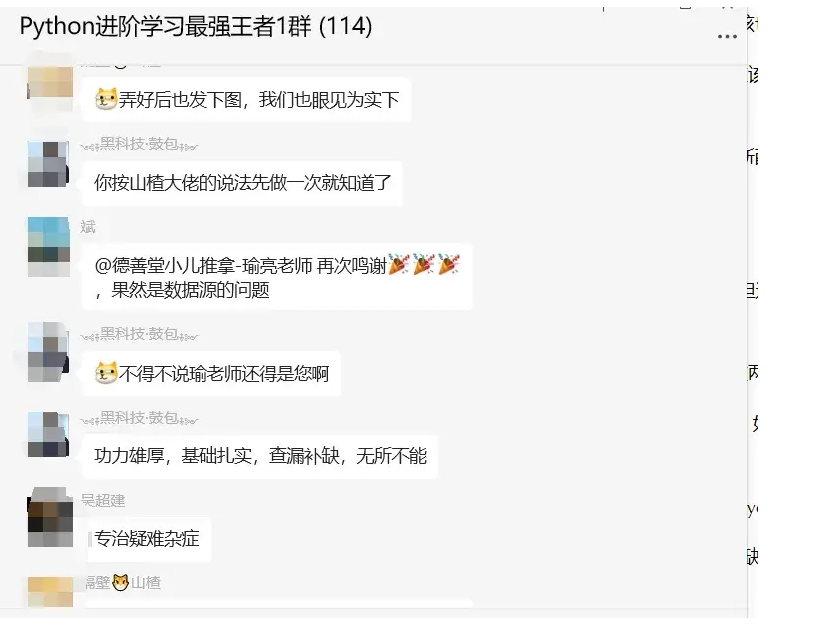Click the group title Python进阶学习最强王者1群
Viewport: 814px width, 627px height.
pos(196,26)
